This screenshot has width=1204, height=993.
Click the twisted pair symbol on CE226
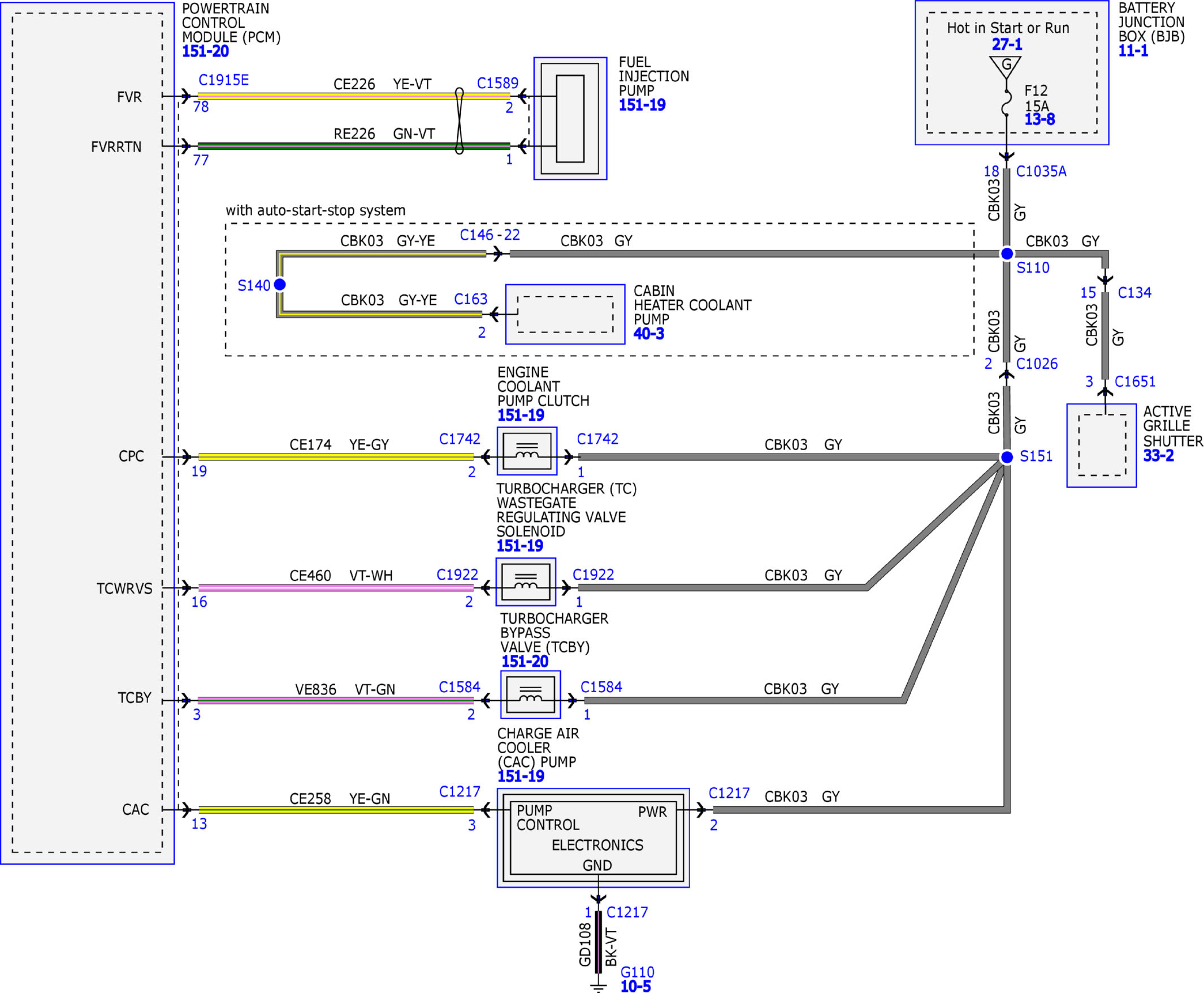tap(459, 120)
